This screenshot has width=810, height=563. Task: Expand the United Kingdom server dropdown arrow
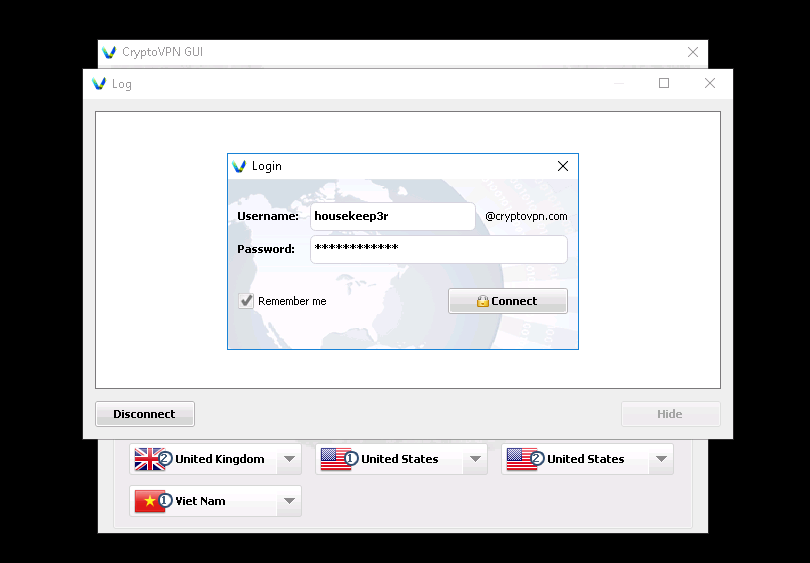pyautogui.click(x=288, y=459)
